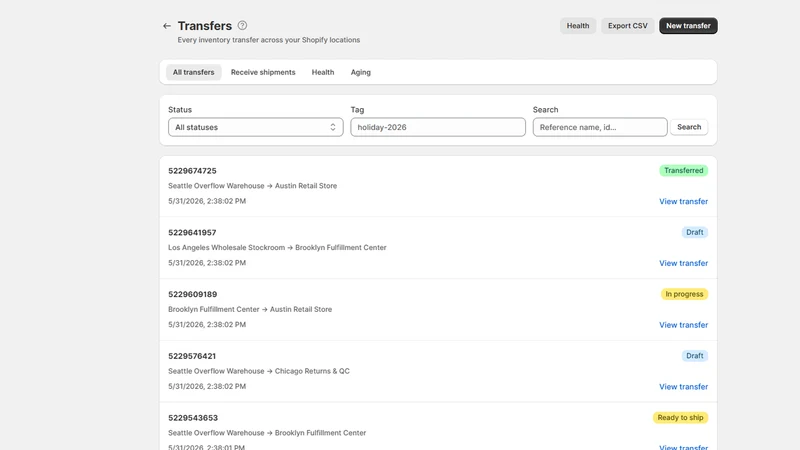Select the All transfers tab

coord(193,72)
